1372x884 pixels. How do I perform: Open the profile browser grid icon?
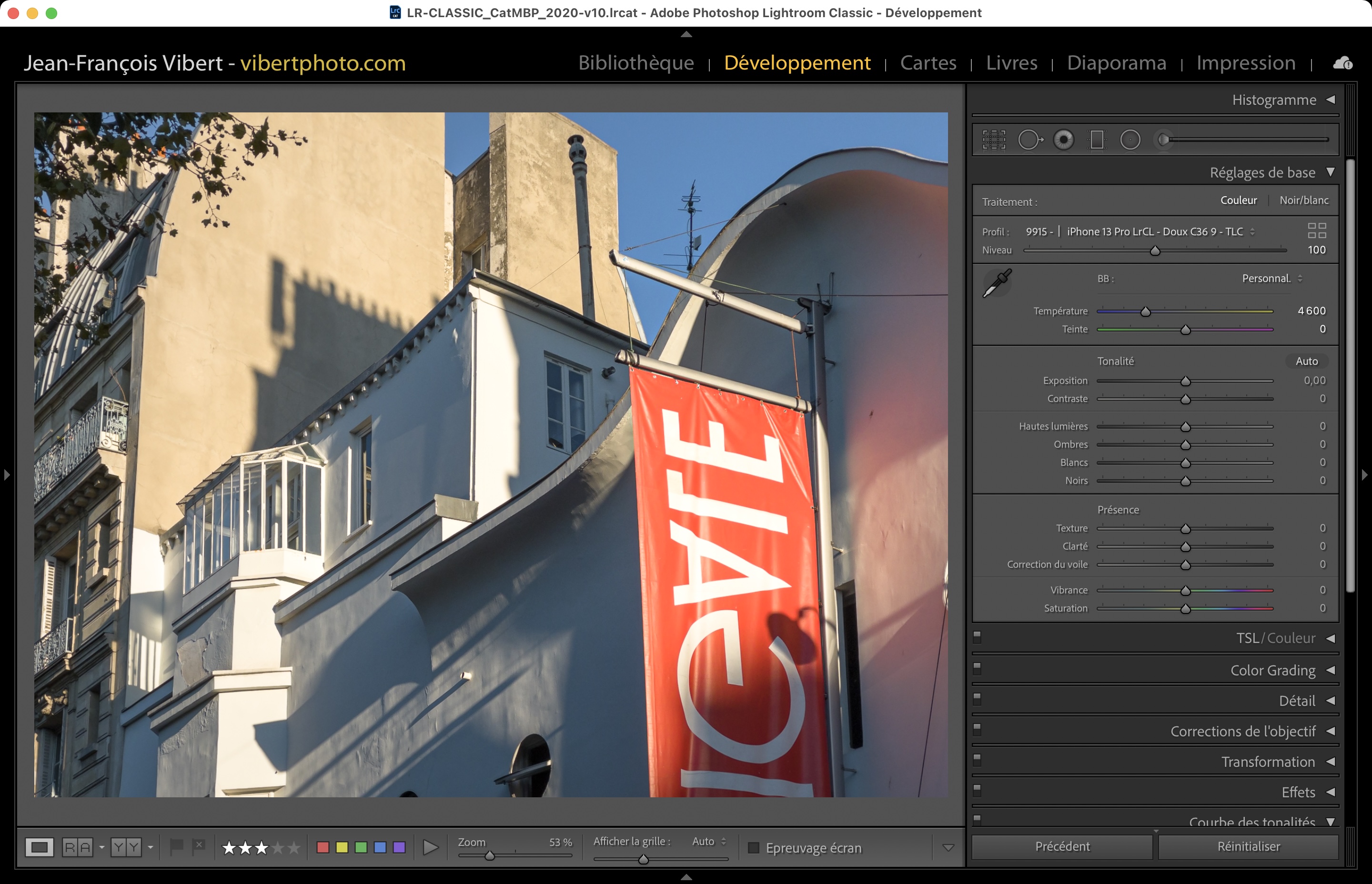click(1317, 231)
